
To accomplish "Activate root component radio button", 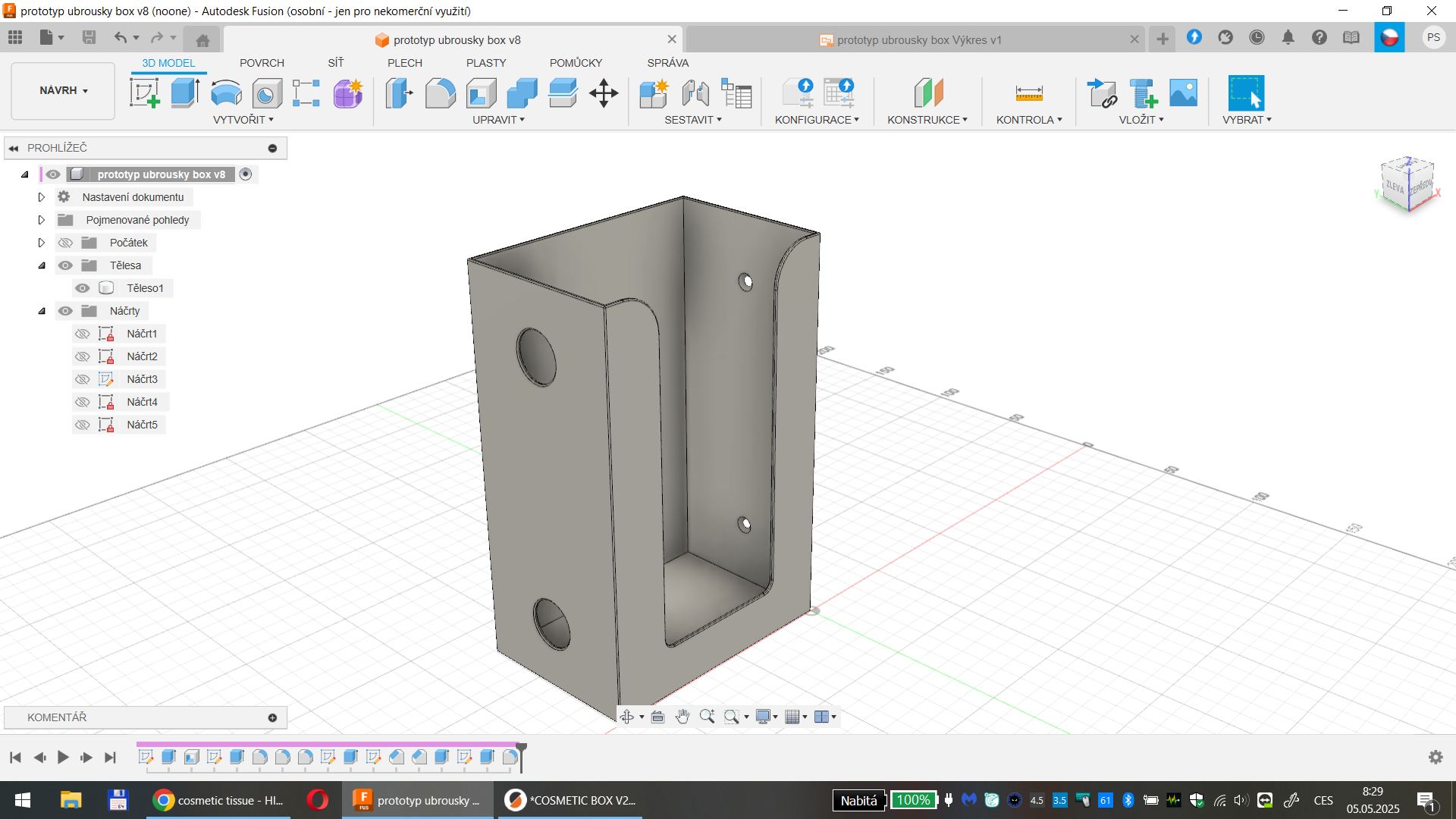I will (246, 174).
